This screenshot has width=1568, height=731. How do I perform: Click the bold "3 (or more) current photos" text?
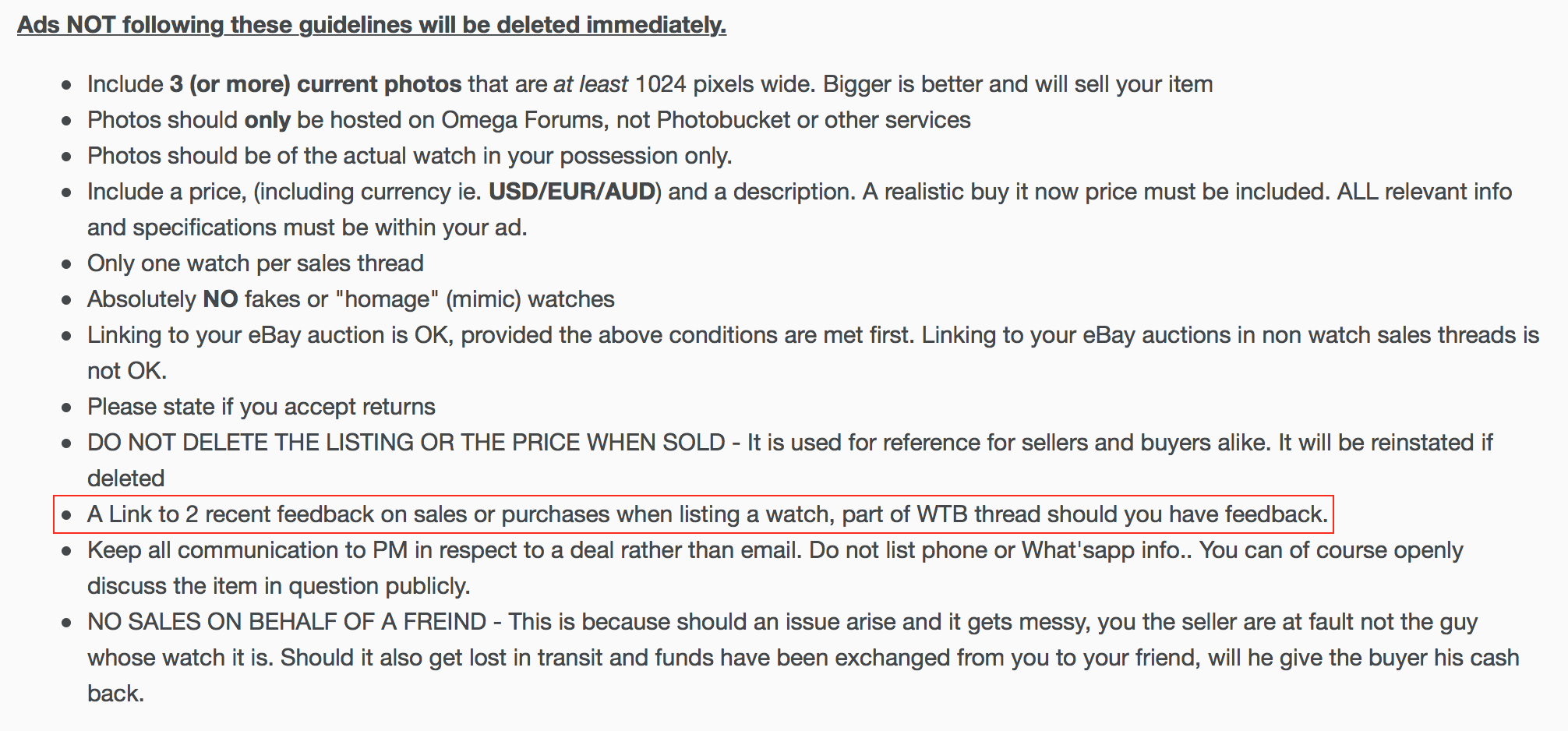tap(316, 84)
